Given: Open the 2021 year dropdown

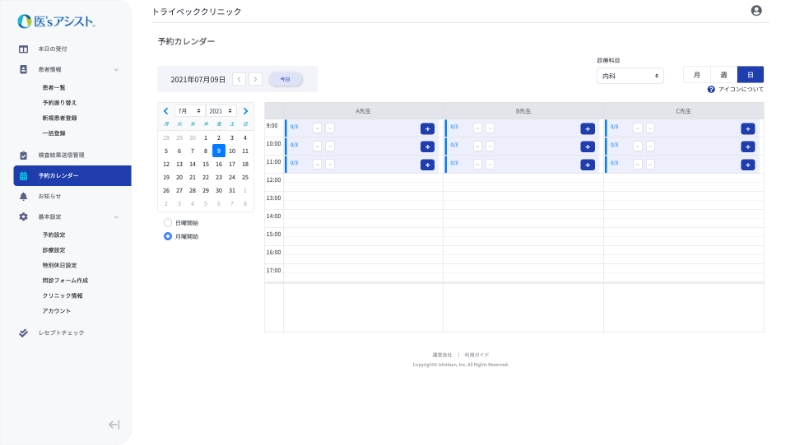Looking at the screenshot, I should [222, 110].
